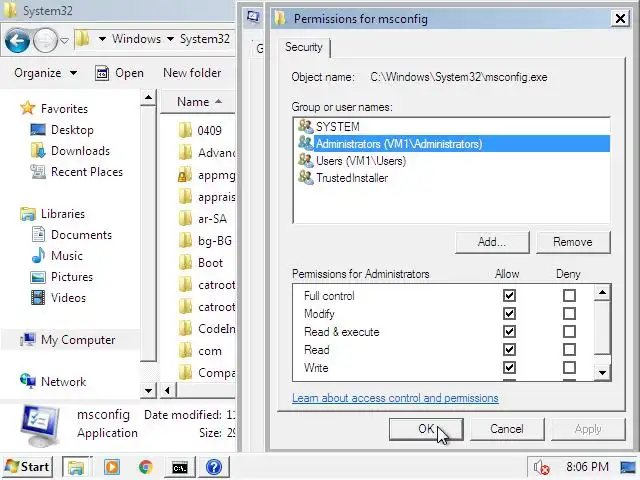Toggle Allow checkbox for Write

coord(509,367)
